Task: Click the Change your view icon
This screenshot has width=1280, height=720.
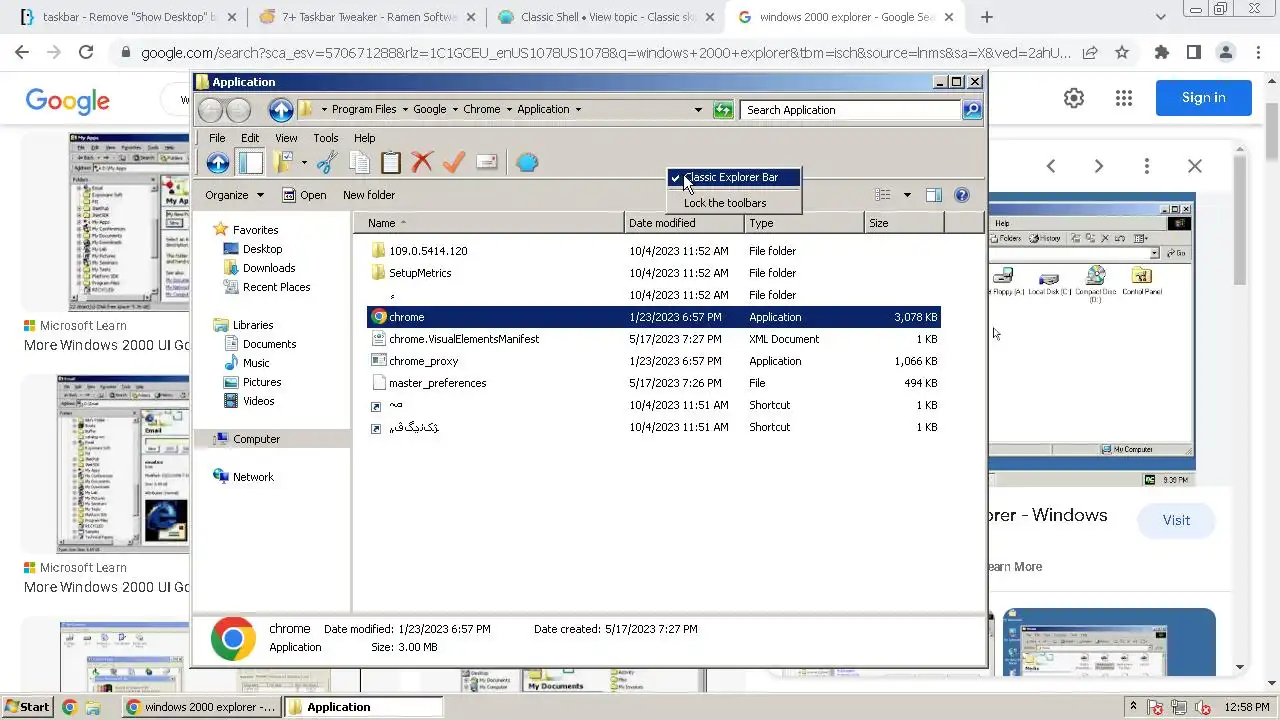Action: tap(883, 195)
